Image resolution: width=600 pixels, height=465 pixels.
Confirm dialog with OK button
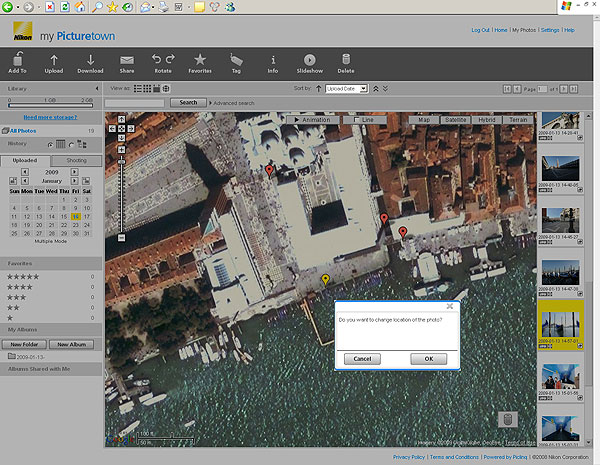coord(429,359)
